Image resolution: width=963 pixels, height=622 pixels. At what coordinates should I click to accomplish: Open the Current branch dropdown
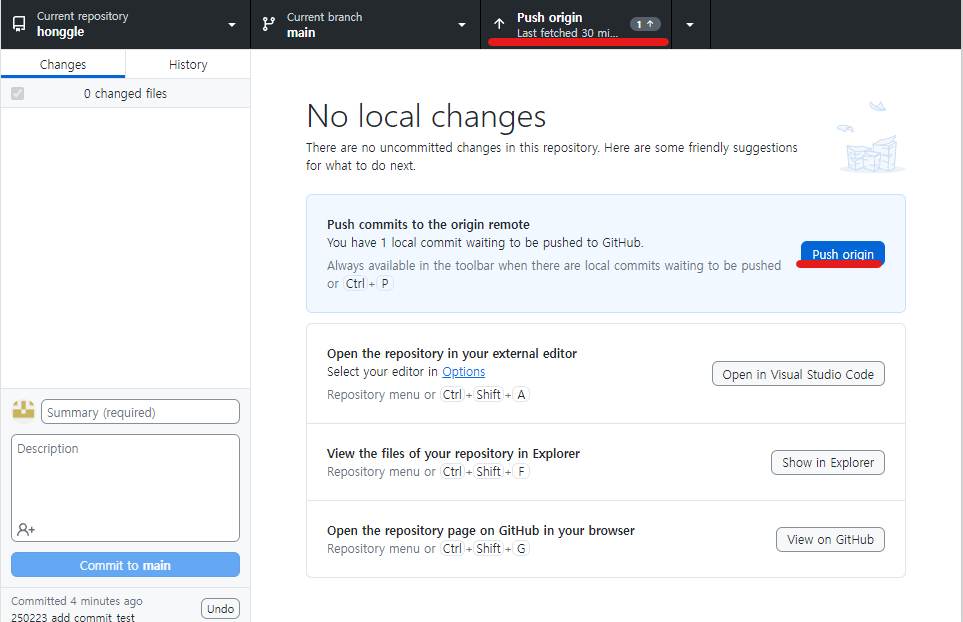tap(365, 24)
